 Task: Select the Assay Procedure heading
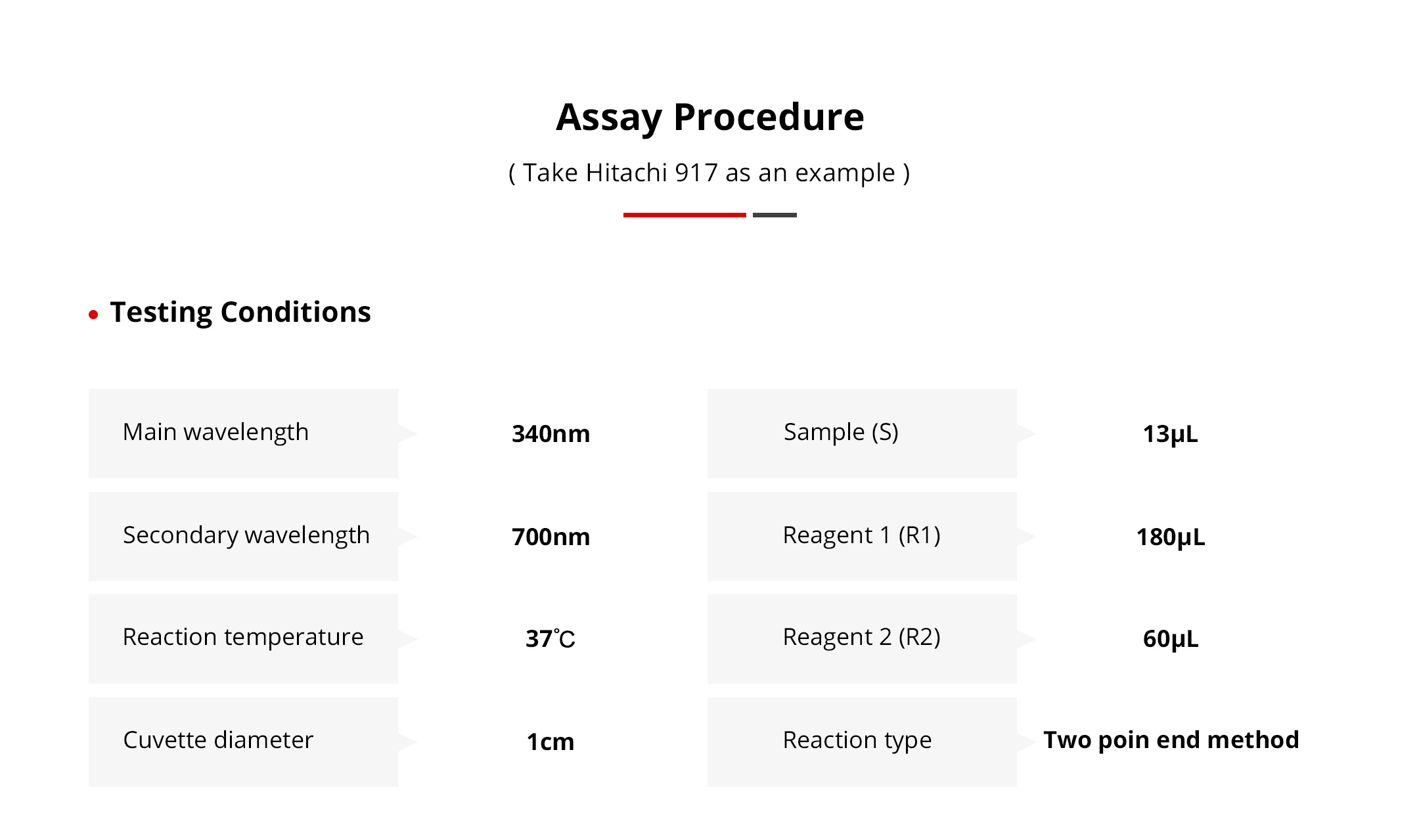tap(709, 117)
